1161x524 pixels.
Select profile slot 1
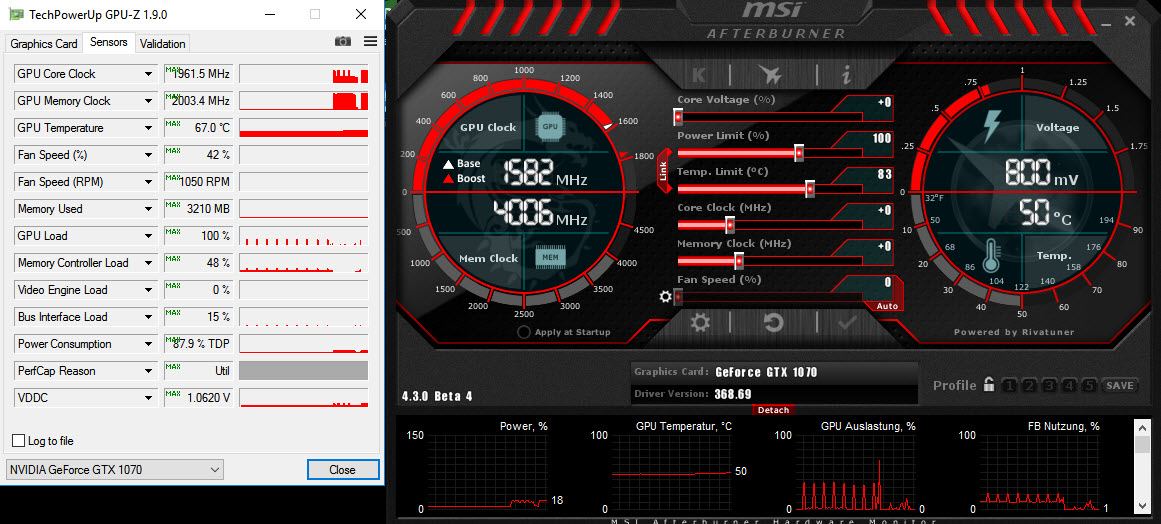coord(1009,385)
